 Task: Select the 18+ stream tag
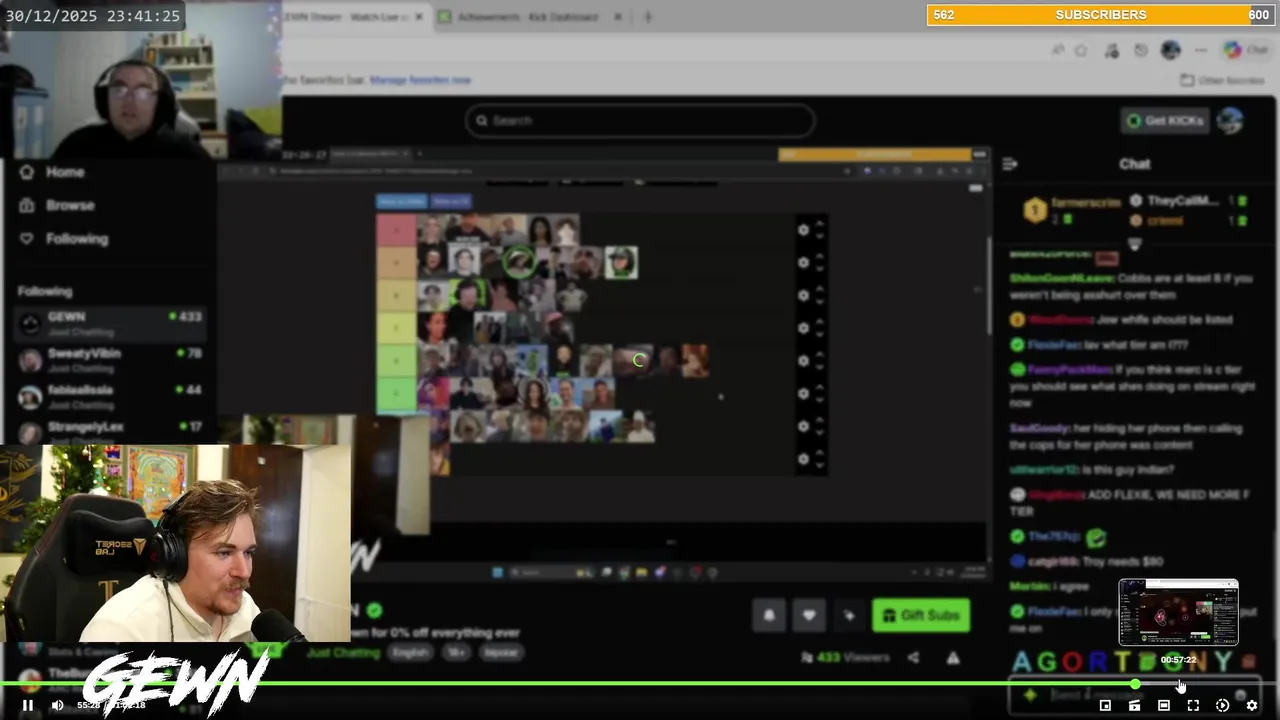point(456,653)
